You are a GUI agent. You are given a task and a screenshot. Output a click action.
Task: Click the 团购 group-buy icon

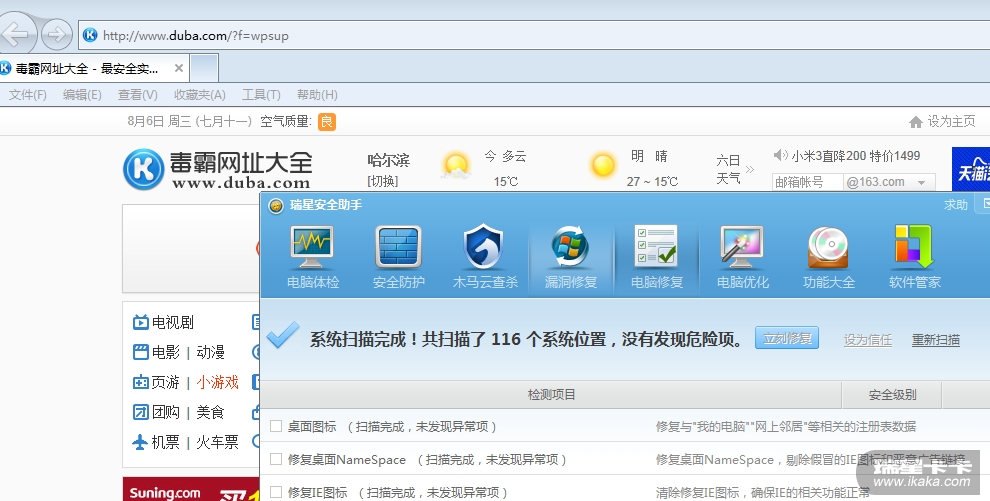click(x=140, y=412)
